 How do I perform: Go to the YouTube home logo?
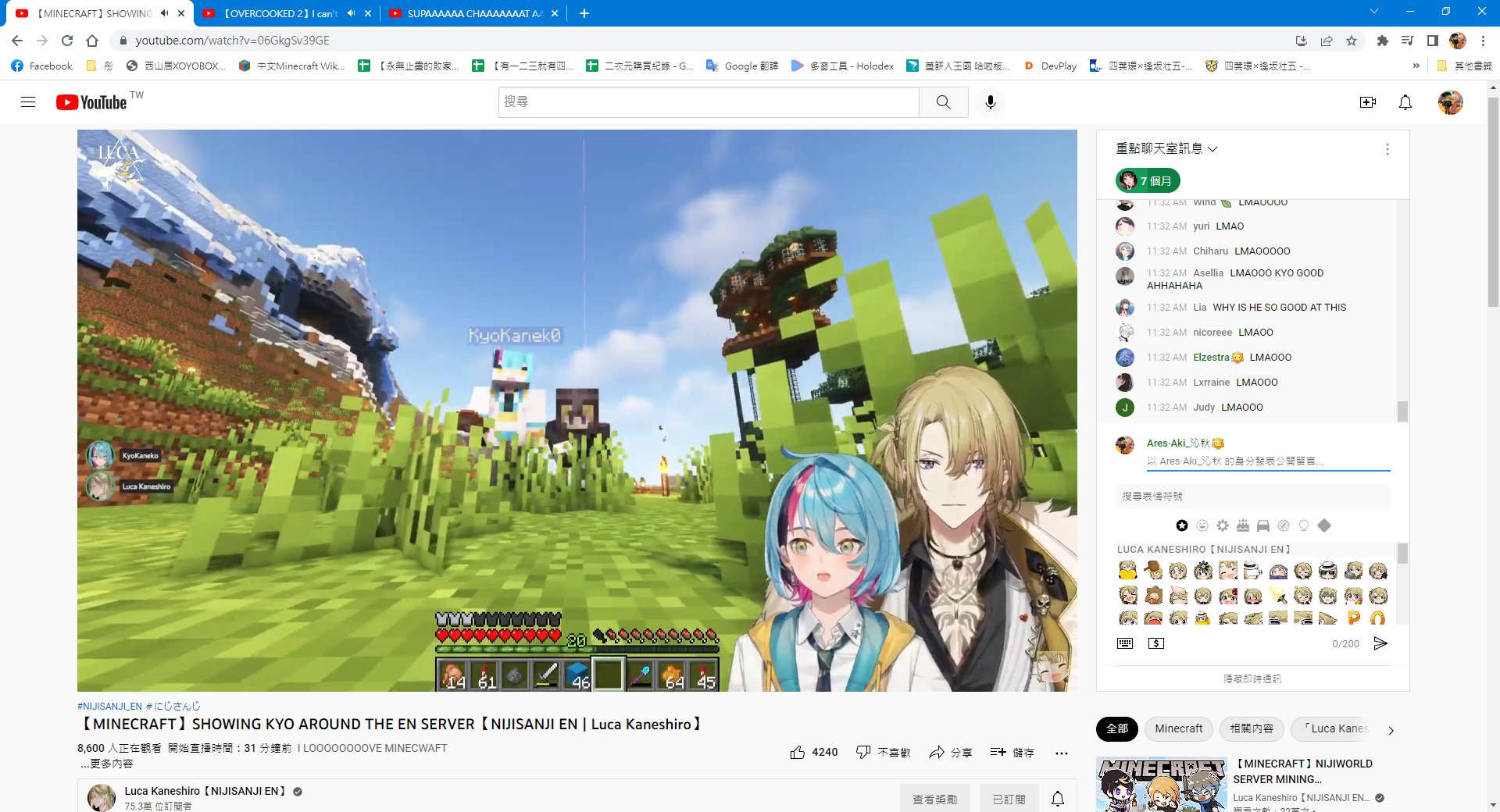(x=91, y=102)
